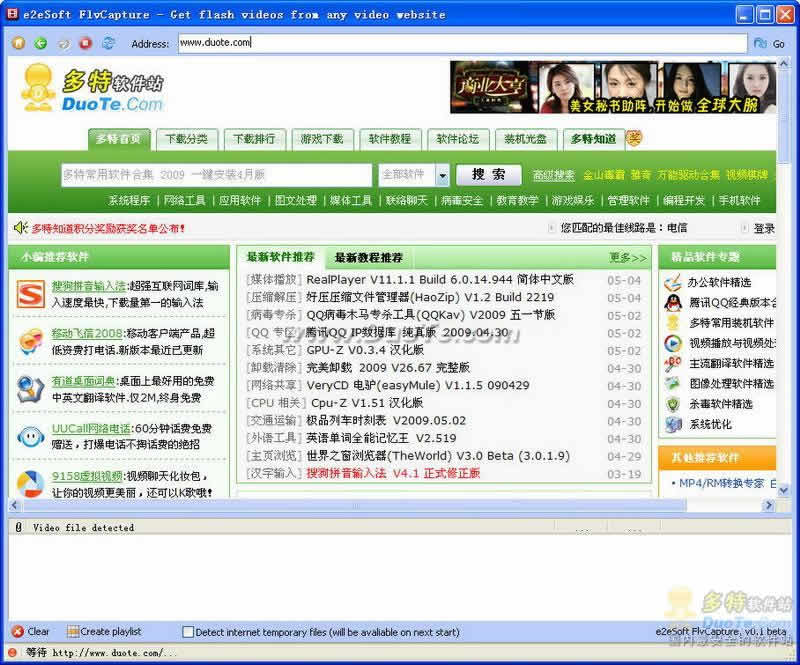
Task: Enable Detect internet temporary files checkbox
Action: click(188, 632)
